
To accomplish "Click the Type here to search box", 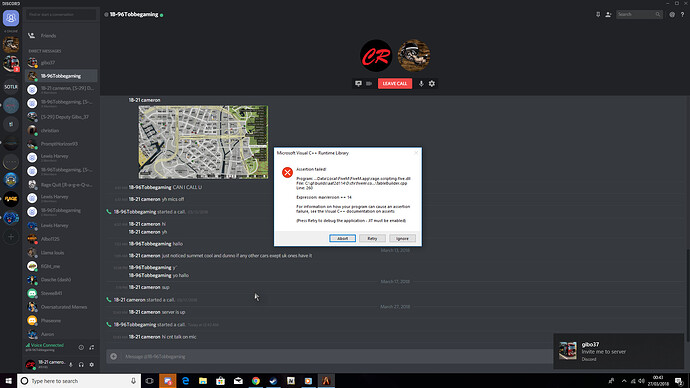I will [x=79, y=381].
